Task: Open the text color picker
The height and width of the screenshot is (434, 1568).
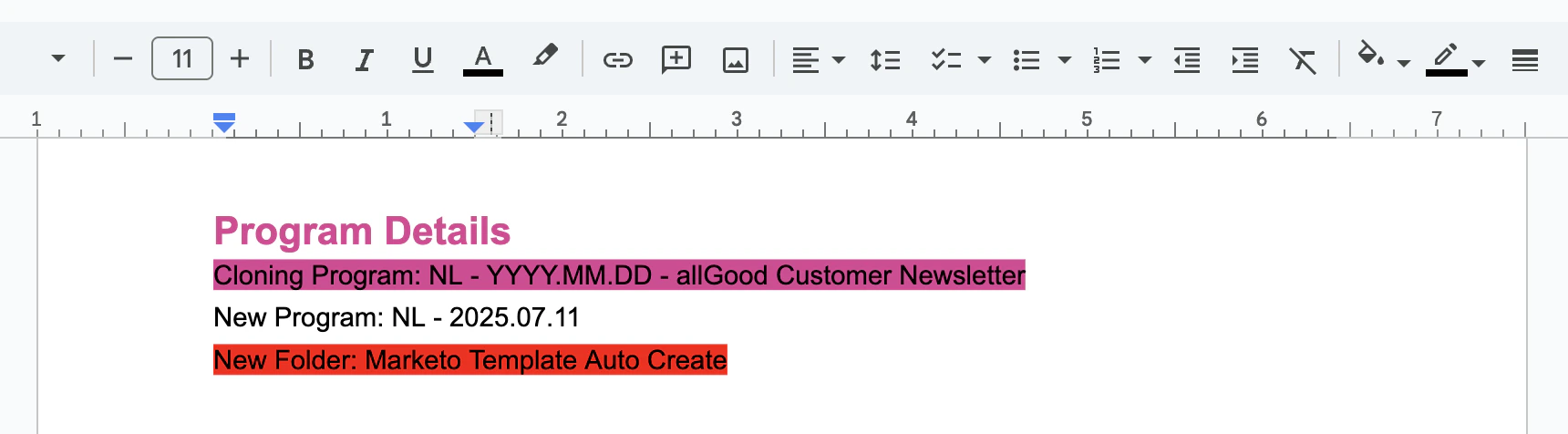Action: [483, 59]
